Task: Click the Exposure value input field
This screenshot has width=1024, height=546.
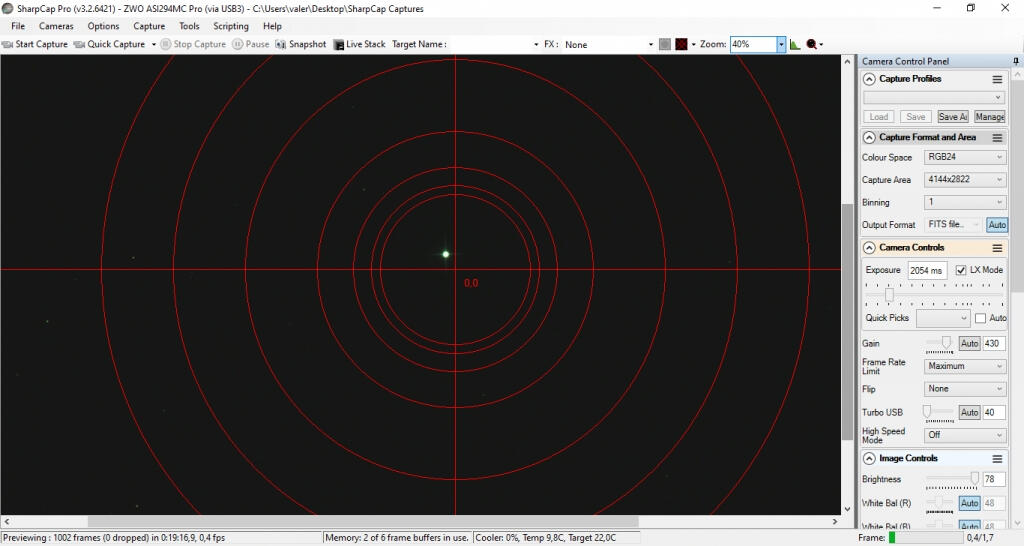Action: pyautogui.click(x=926, y=270)
